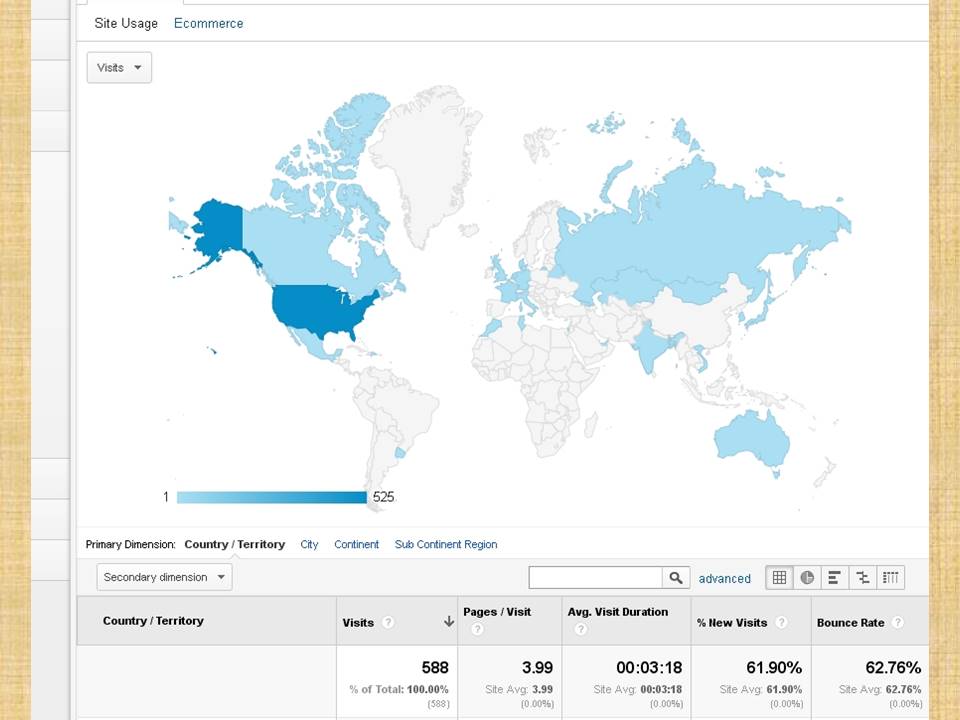Viewport: 960px width, 720px height.
Task: Click the magnifying glass search button
Action: (x=676, y=578)
